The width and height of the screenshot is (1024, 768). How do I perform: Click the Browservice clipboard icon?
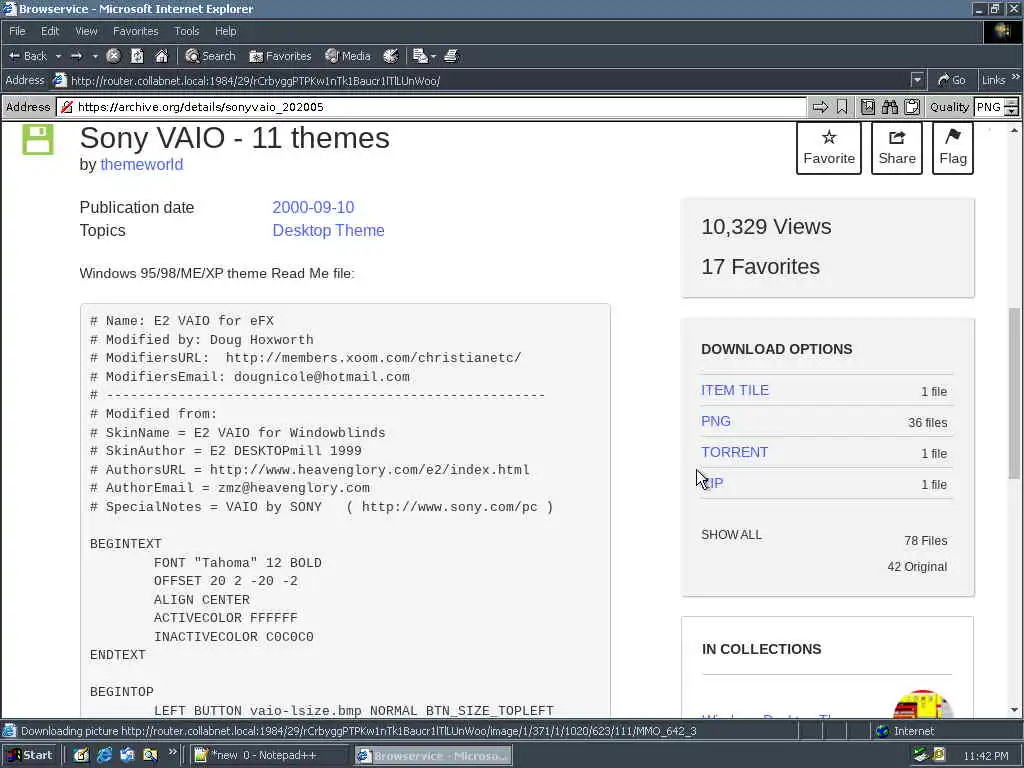(x=912, y=107)
